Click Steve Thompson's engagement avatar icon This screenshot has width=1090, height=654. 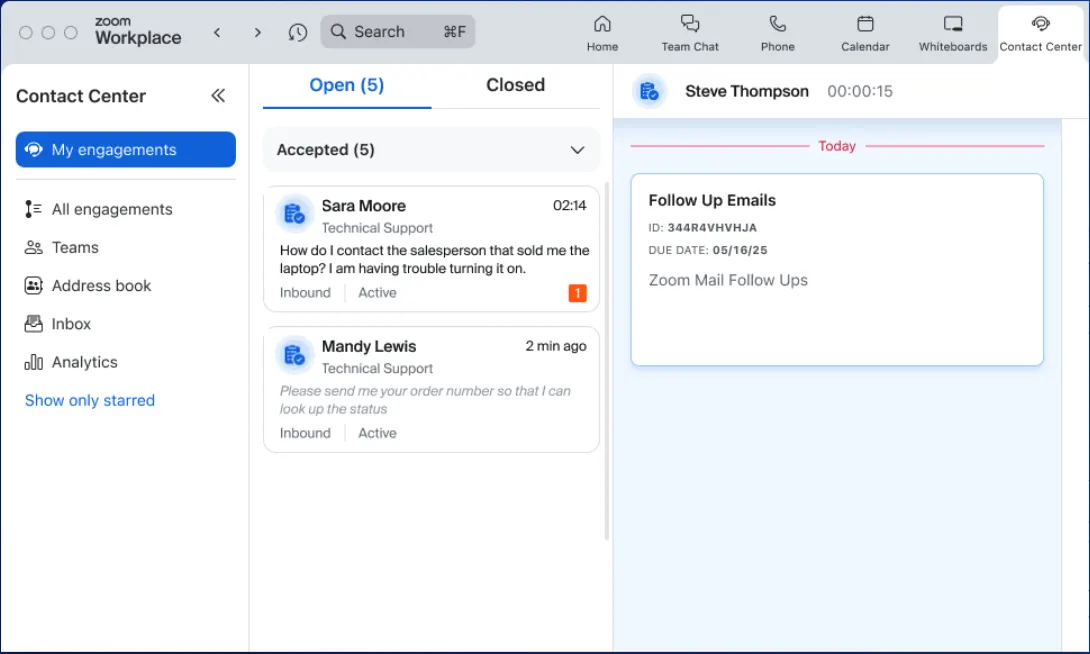[650, 92]
